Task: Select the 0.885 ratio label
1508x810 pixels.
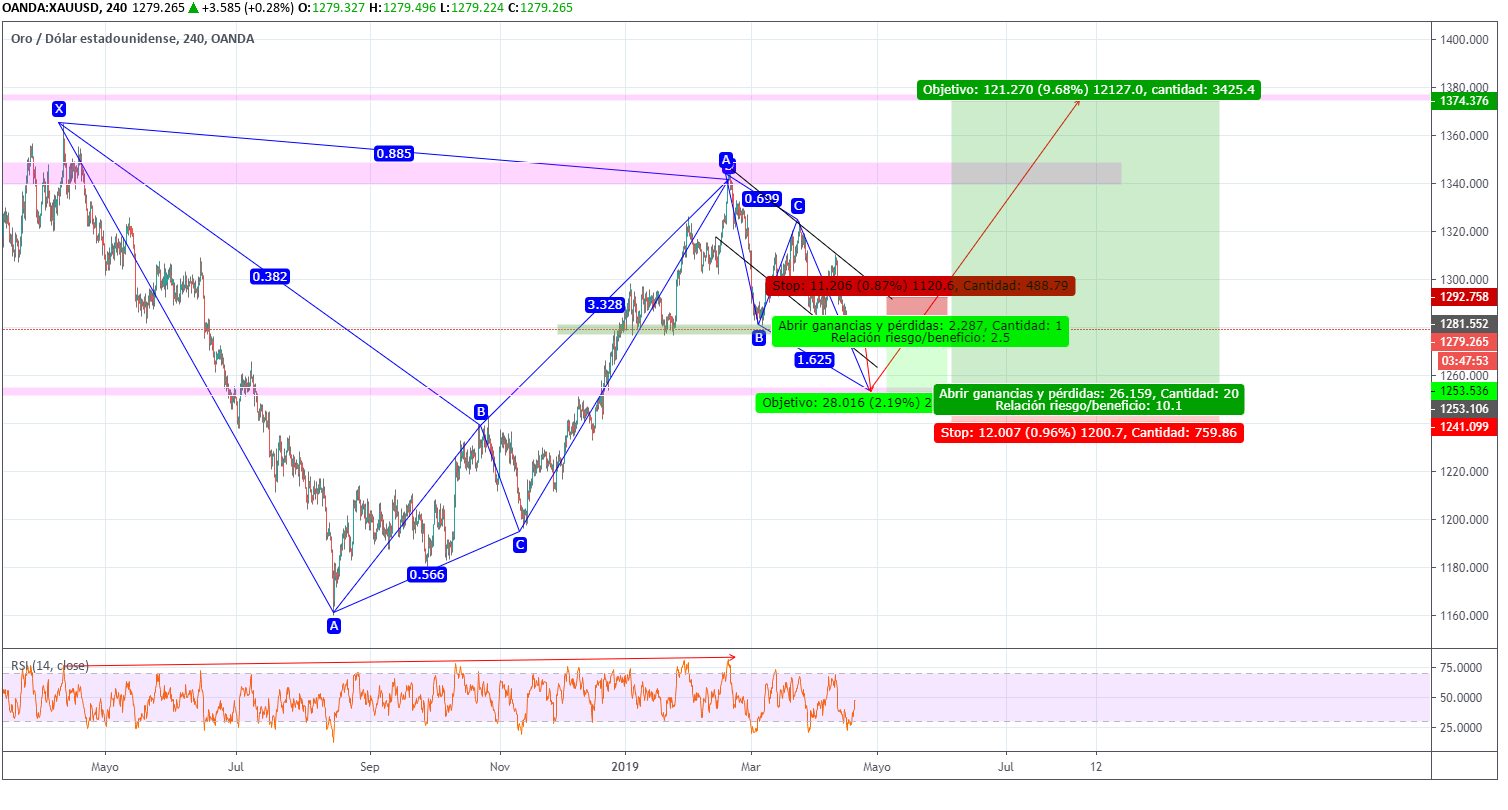Action: [x=393, y=153]
